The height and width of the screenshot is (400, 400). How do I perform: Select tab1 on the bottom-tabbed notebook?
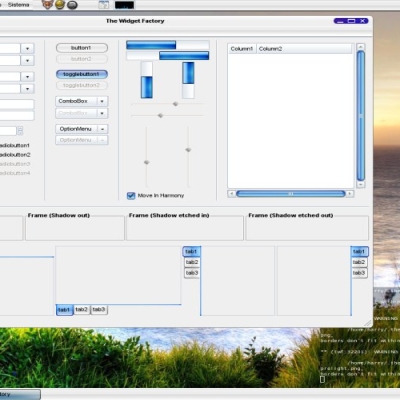point(64,310)
